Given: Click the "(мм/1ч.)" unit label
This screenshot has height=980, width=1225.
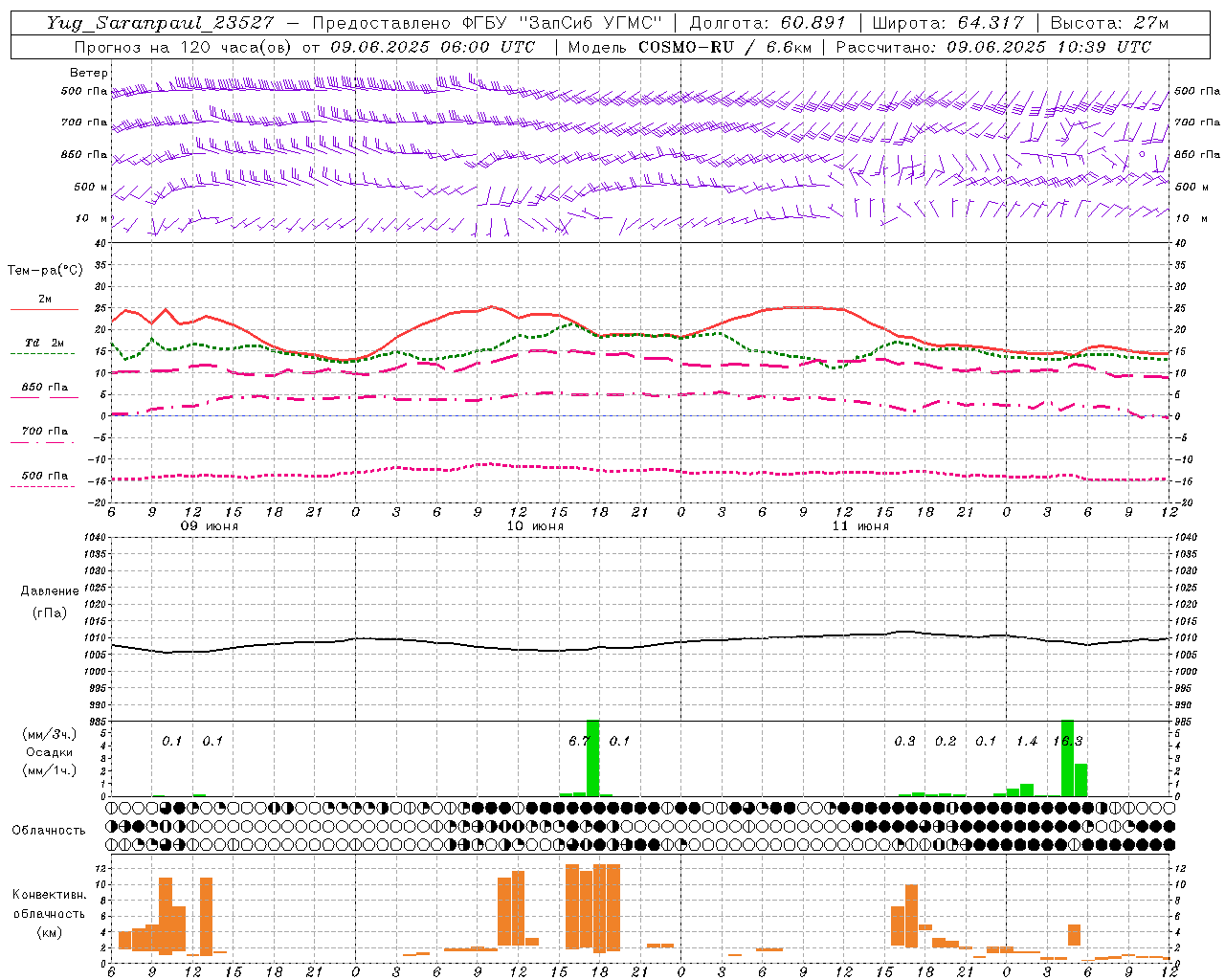Looking at the screenshot, I should pyautogui.click(x=49, y=770).
